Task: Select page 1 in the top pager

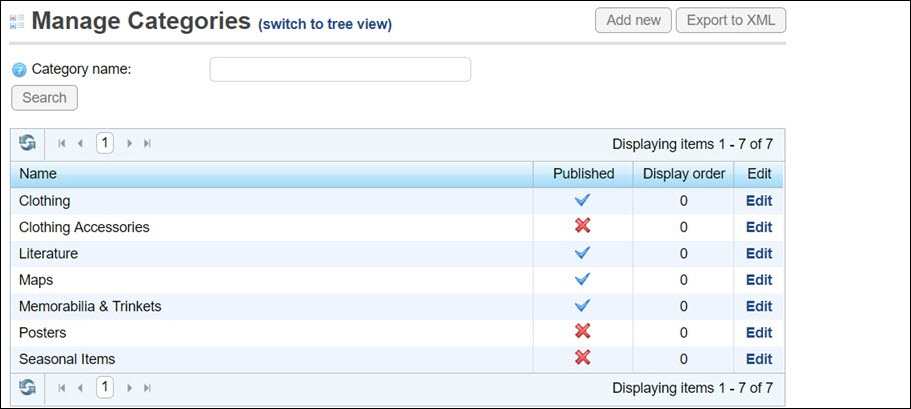Action: [105, 144]
